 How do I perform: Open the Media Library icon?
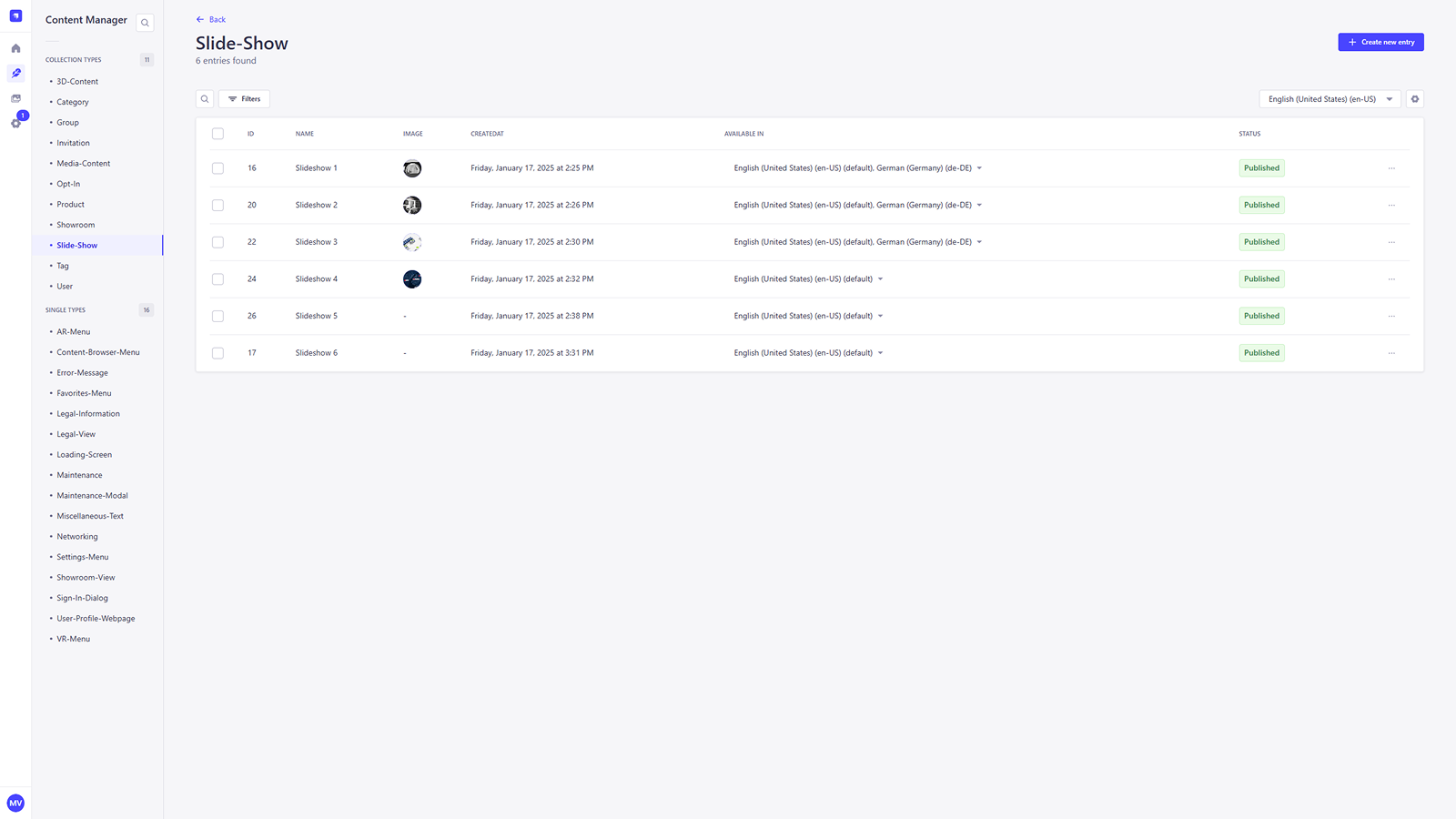[x=15, y=98]
